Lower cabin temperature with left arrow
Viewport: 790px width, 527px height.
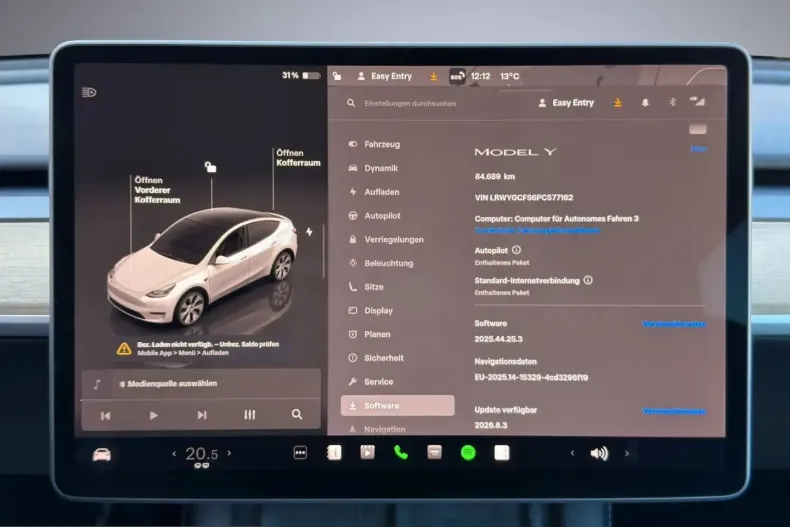click(x=174, y=453)
